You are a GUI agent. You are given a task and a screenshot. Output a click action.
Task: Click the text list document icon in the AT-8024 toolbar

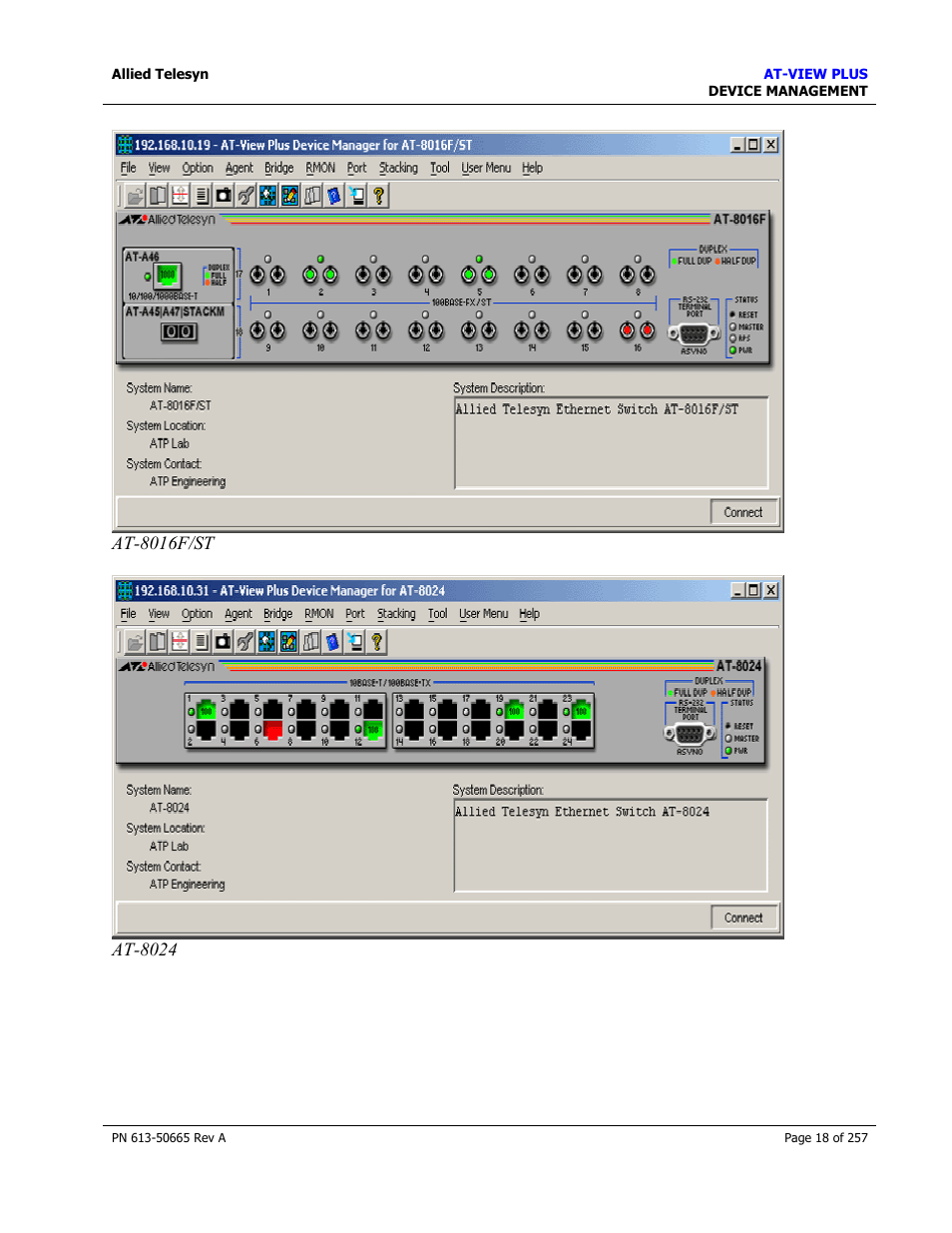[202, 642]
